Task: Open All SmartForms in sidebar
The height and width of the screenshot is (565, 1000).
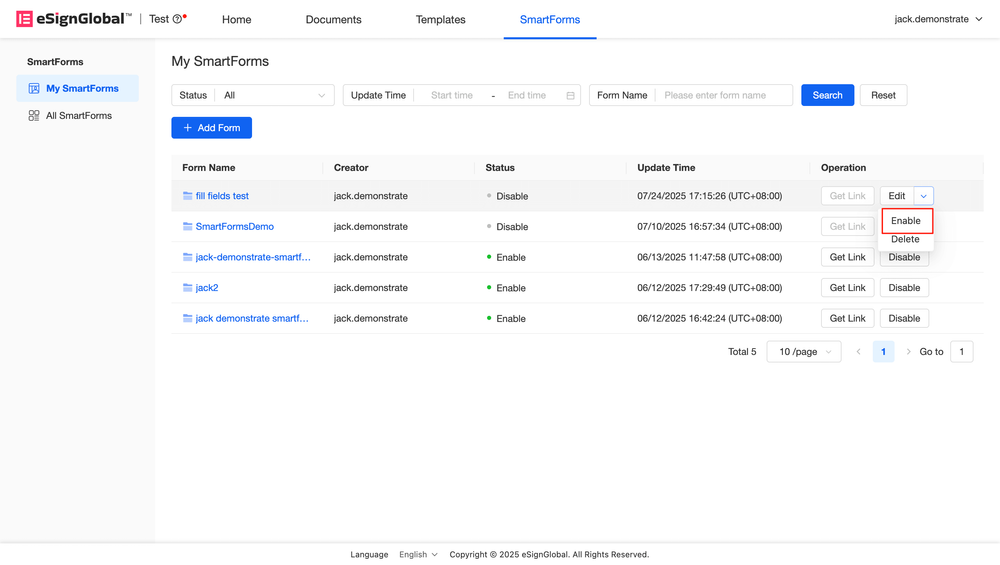Action: click(x=78, y=116)
